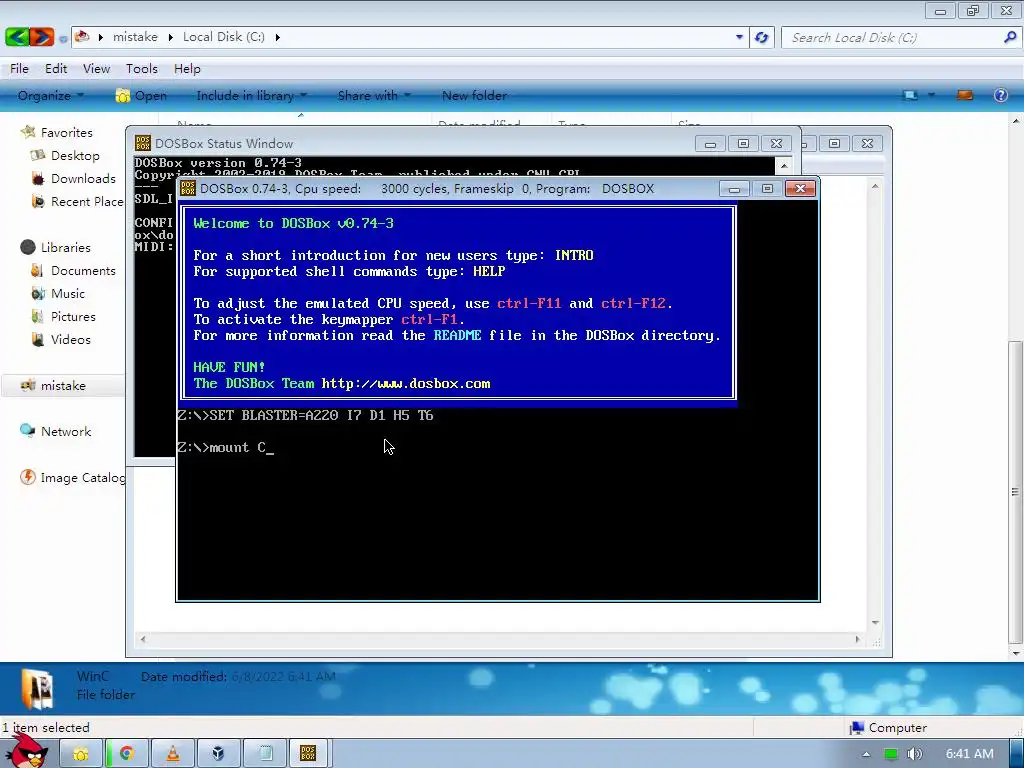The image size is (1024, 768).
Task: Go forward with the orange arrow
Action: [42, 37]
